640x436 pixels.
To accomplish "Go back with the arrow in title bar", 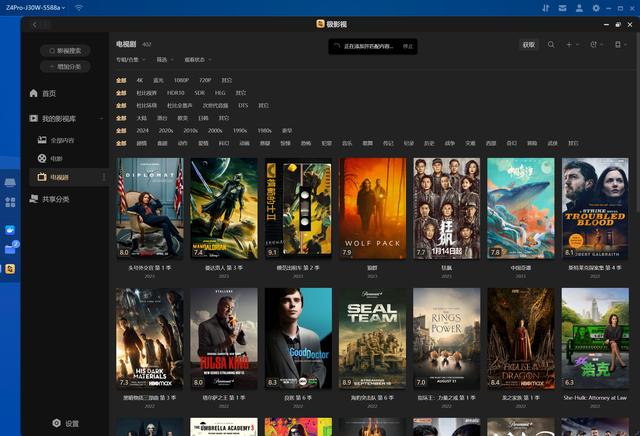I will (35, 25).
